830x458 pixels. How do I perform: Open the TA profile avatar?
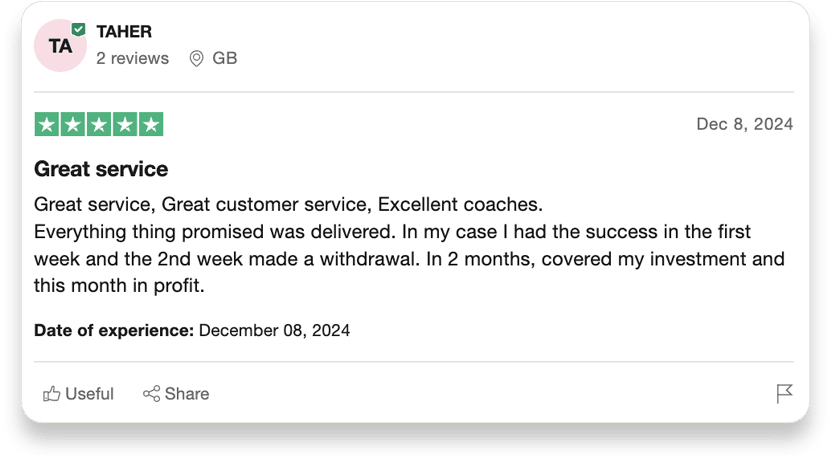60,46
